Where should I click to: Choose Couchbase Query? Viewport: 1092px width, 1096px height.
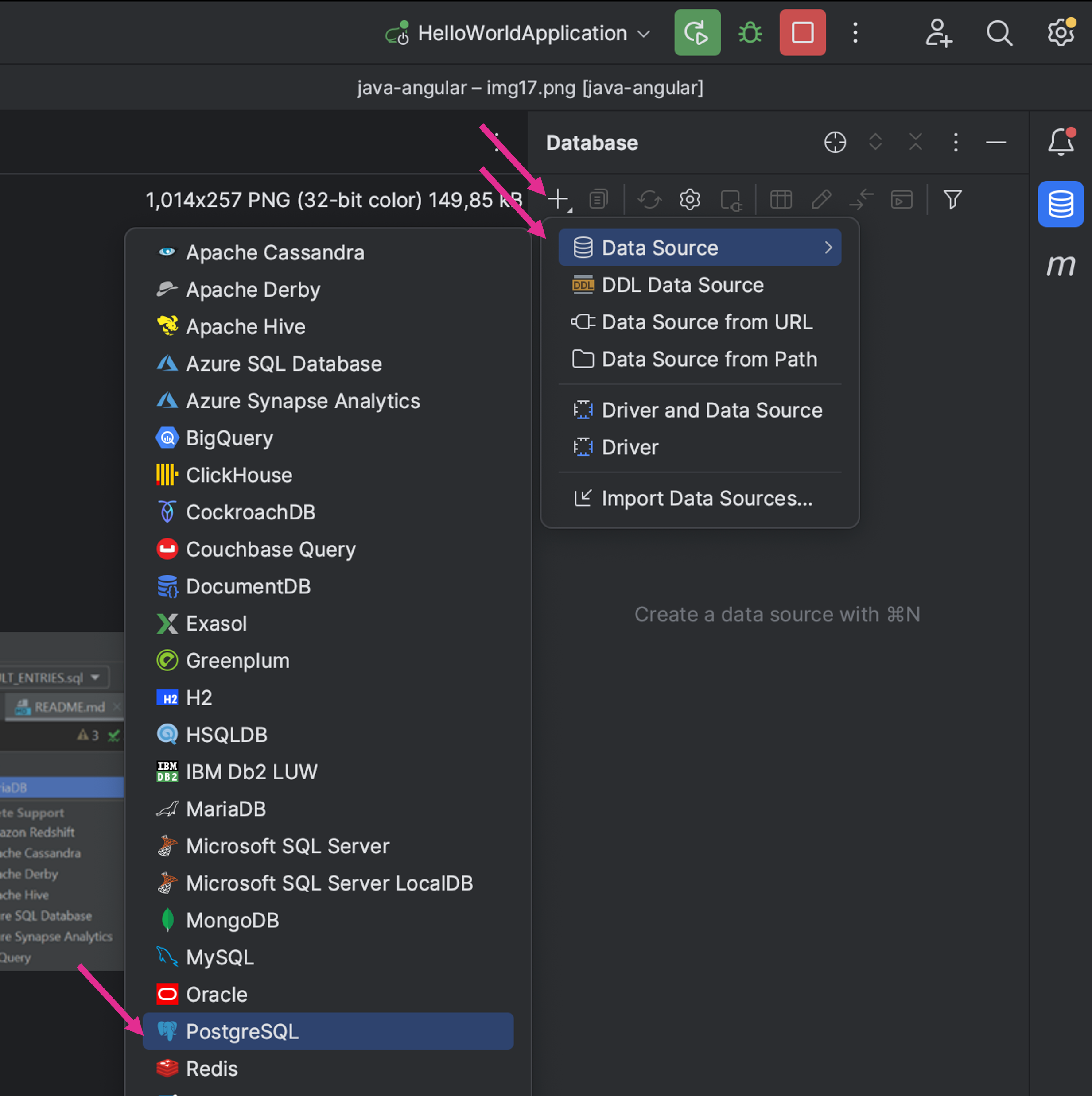(x=328, y=549)
